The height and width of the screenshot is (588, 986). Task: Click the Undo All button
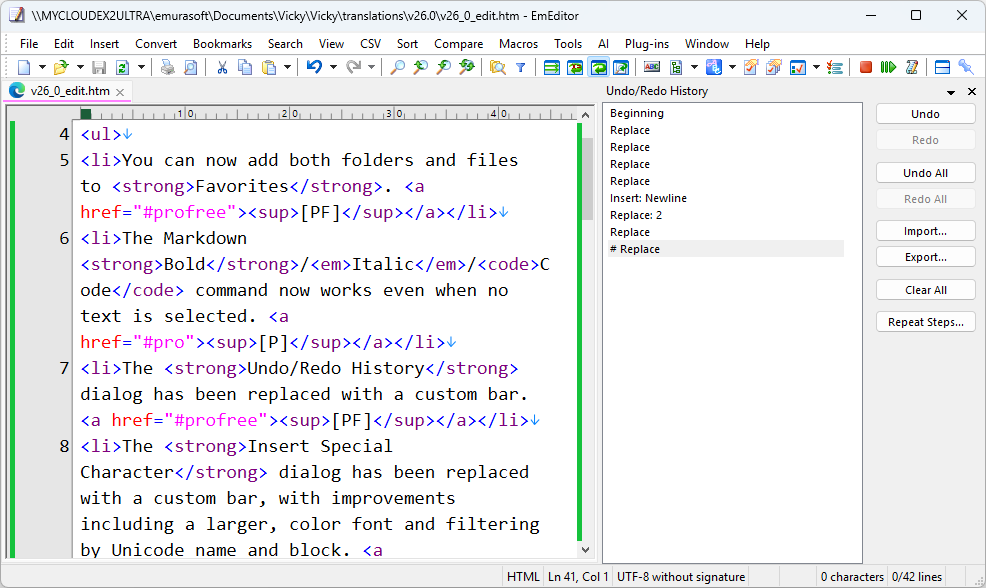click(x=926, y=173)
